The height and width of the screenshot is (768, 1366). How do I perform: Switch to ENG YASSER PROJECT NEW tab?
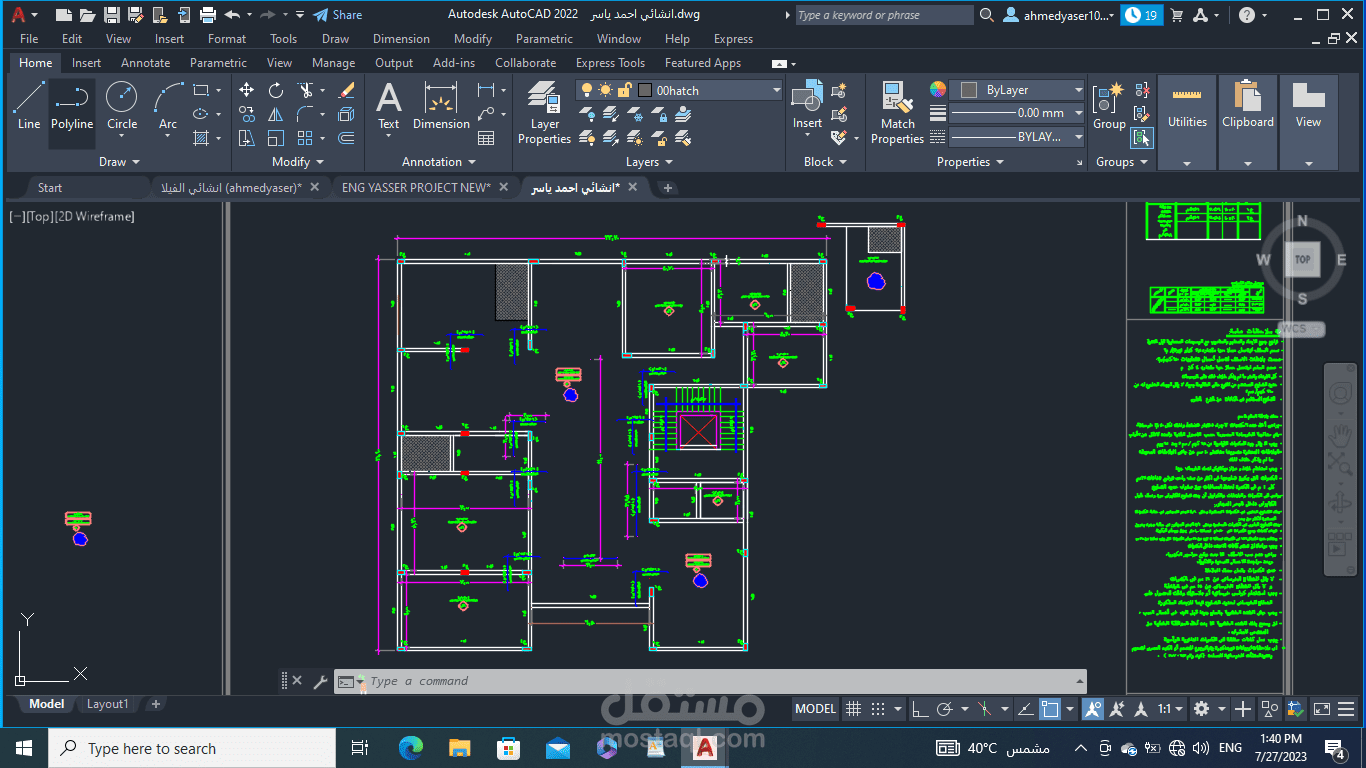click(416, 187)
